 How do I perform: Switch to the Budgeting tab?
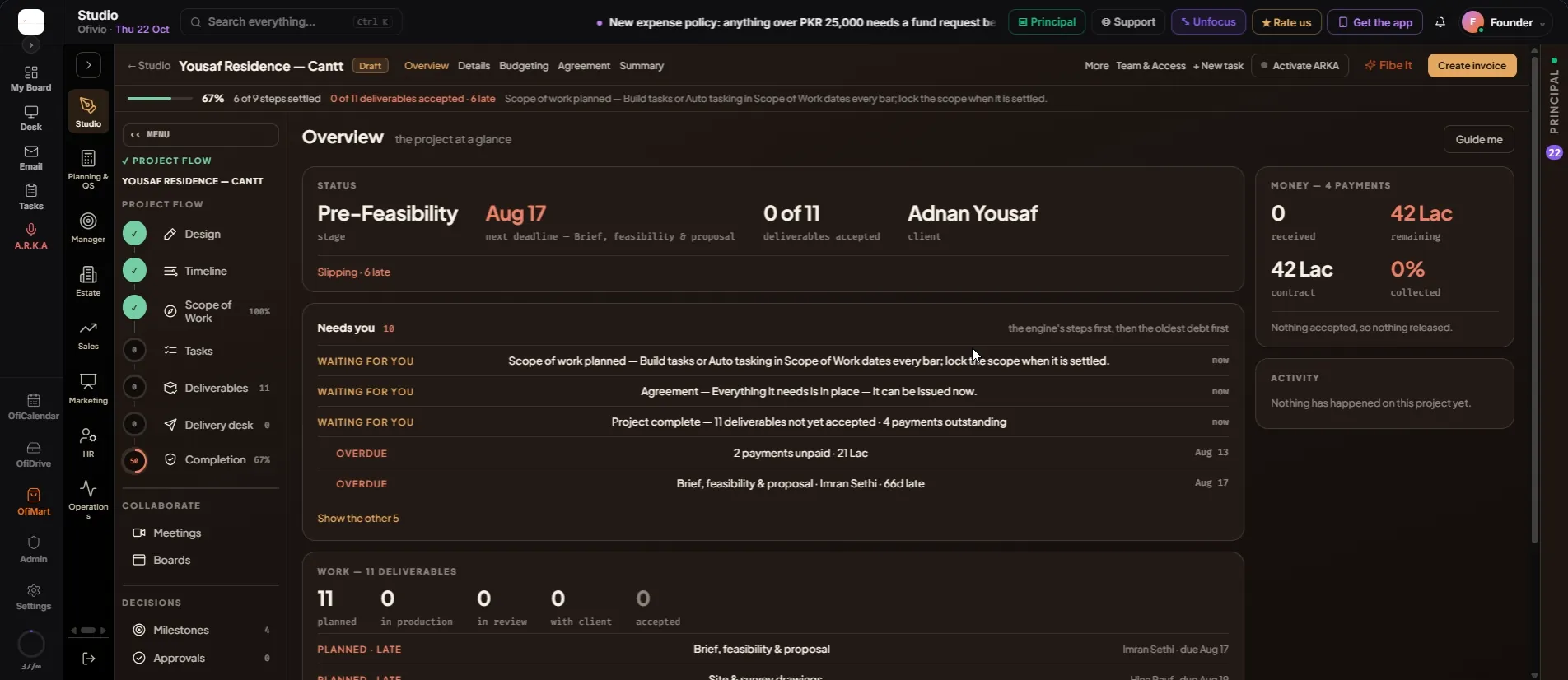point(524,66)
